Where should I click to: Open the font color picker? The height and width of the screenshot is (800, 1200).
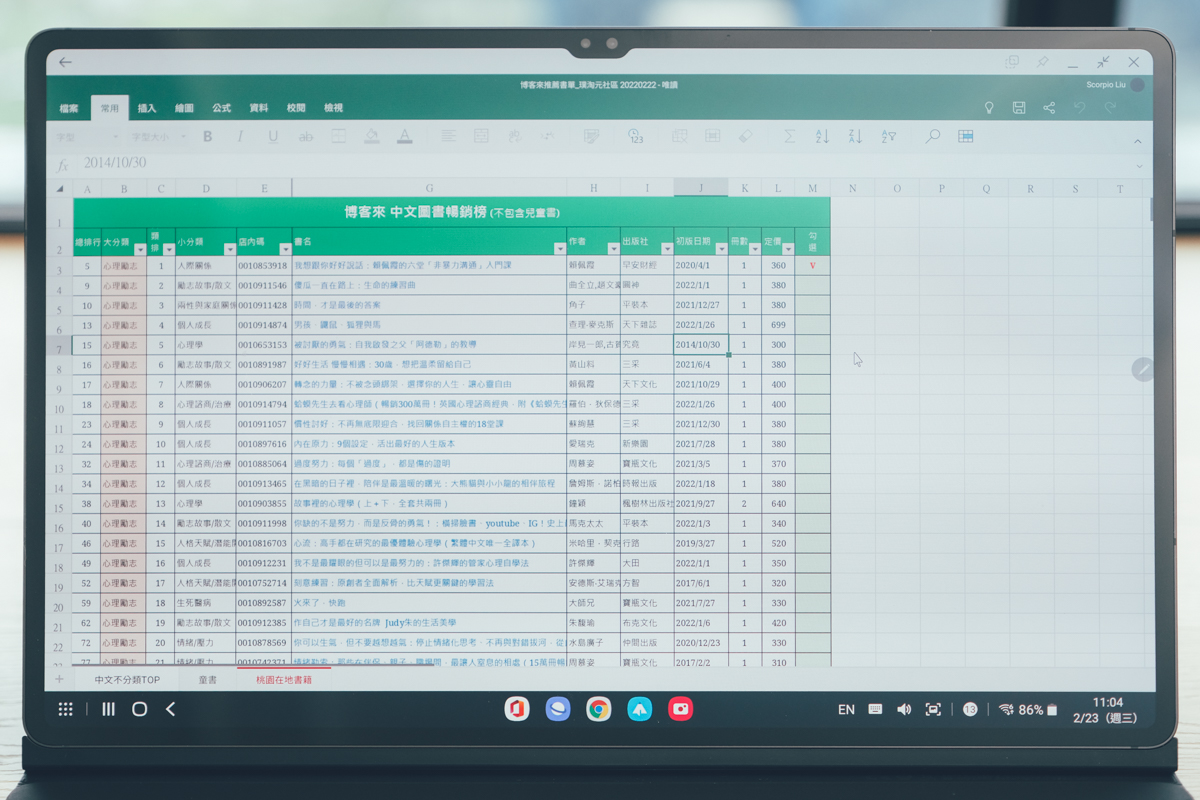point(404,136)
